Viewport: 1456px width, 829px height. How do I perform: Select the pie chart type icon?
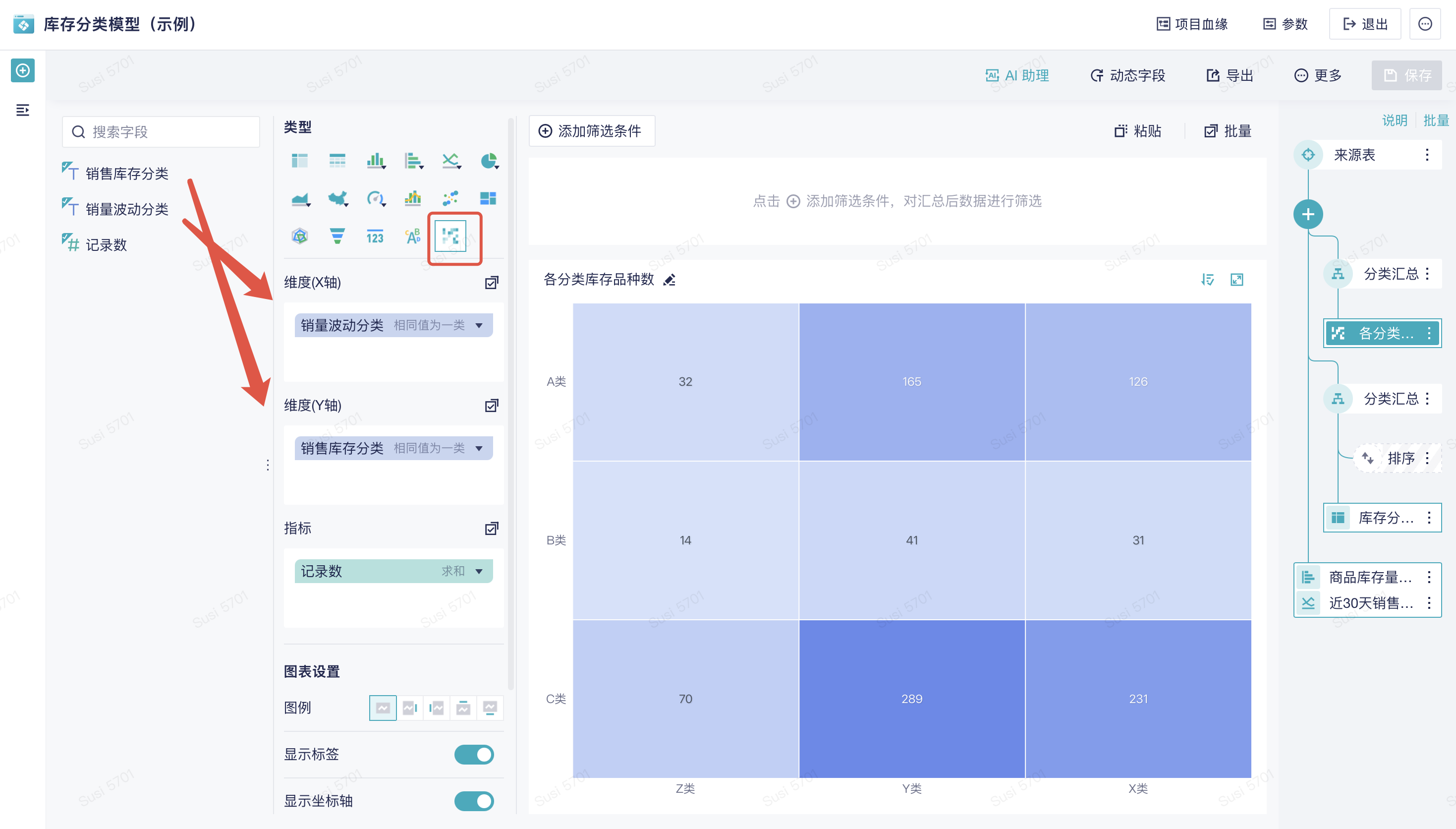click(x=488, y=161)
